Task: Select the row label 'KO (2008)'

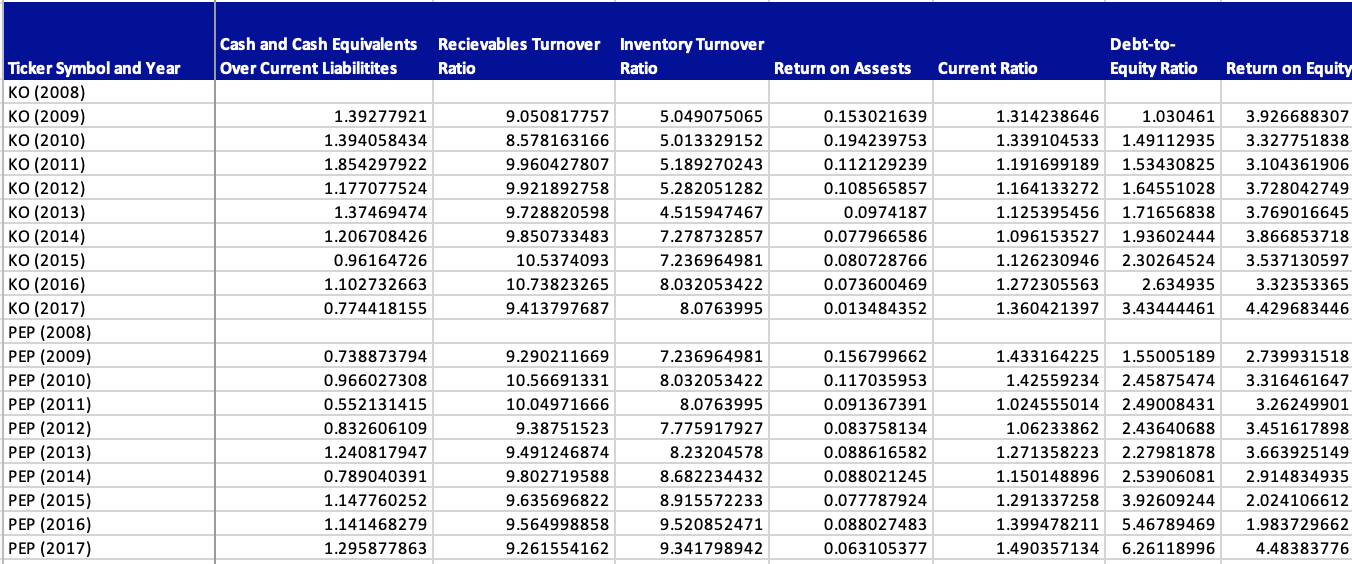Action: coord(107,92)
